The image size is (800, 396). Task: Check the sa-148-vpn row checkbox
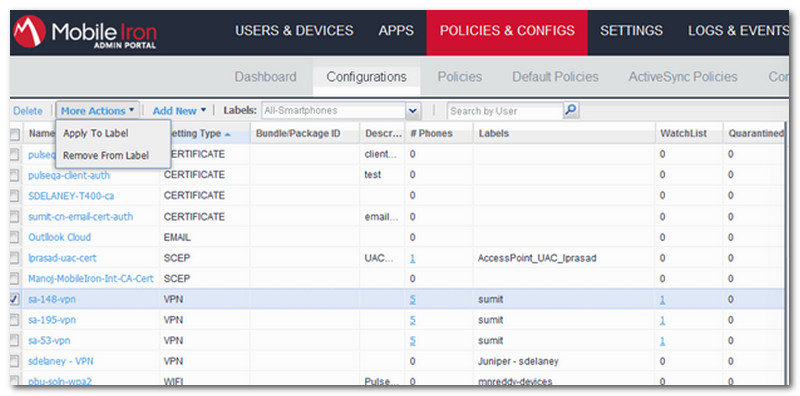click(x=15, y=300)
